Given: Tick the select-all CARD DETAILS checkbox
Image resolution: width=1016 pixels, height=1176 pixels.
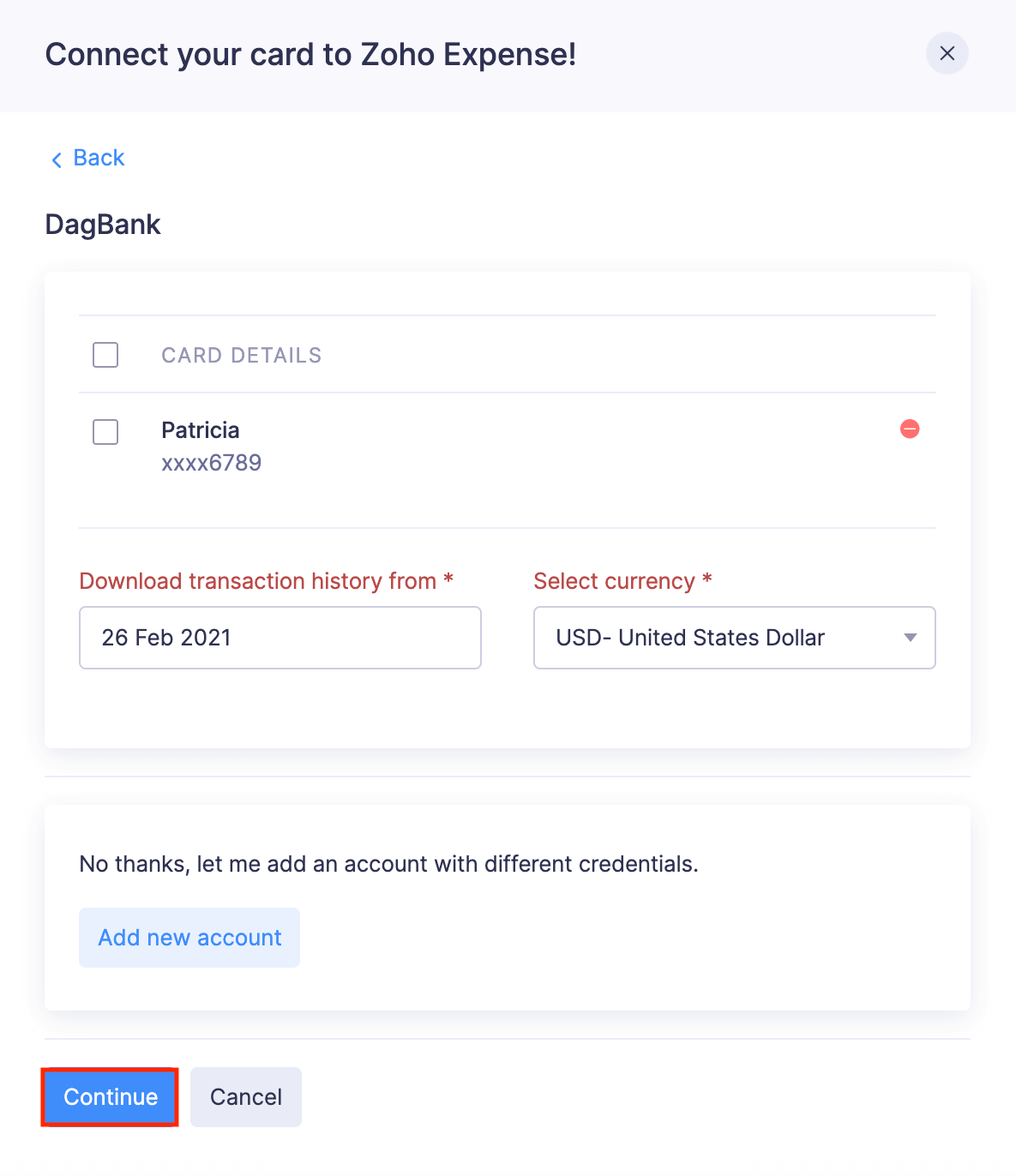Looking at the screenshot, I should click(105, 355).
